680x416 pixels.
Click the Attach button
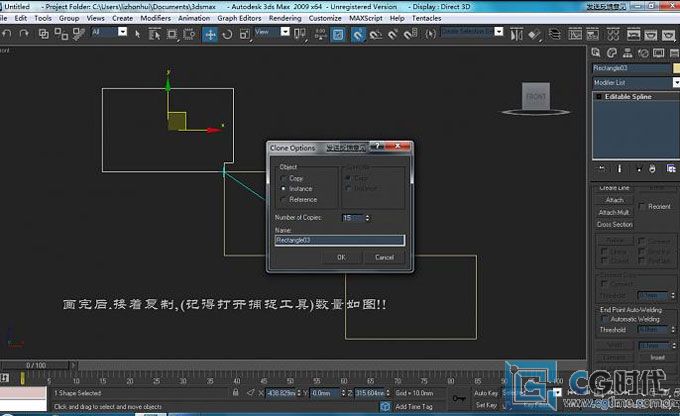click(x=615, y=200)
